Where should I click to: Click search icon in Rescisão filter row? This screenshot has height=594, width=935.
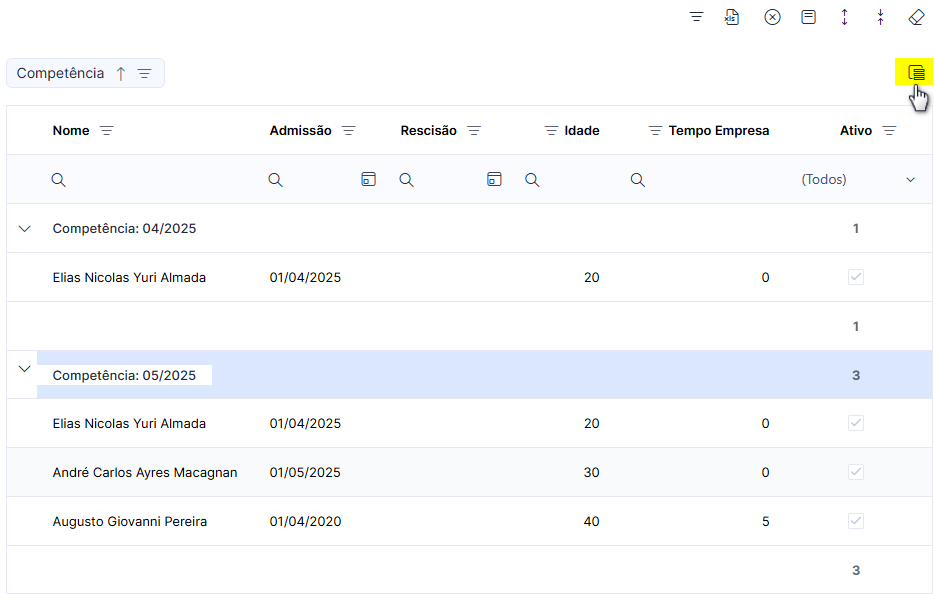pos(407,180)
